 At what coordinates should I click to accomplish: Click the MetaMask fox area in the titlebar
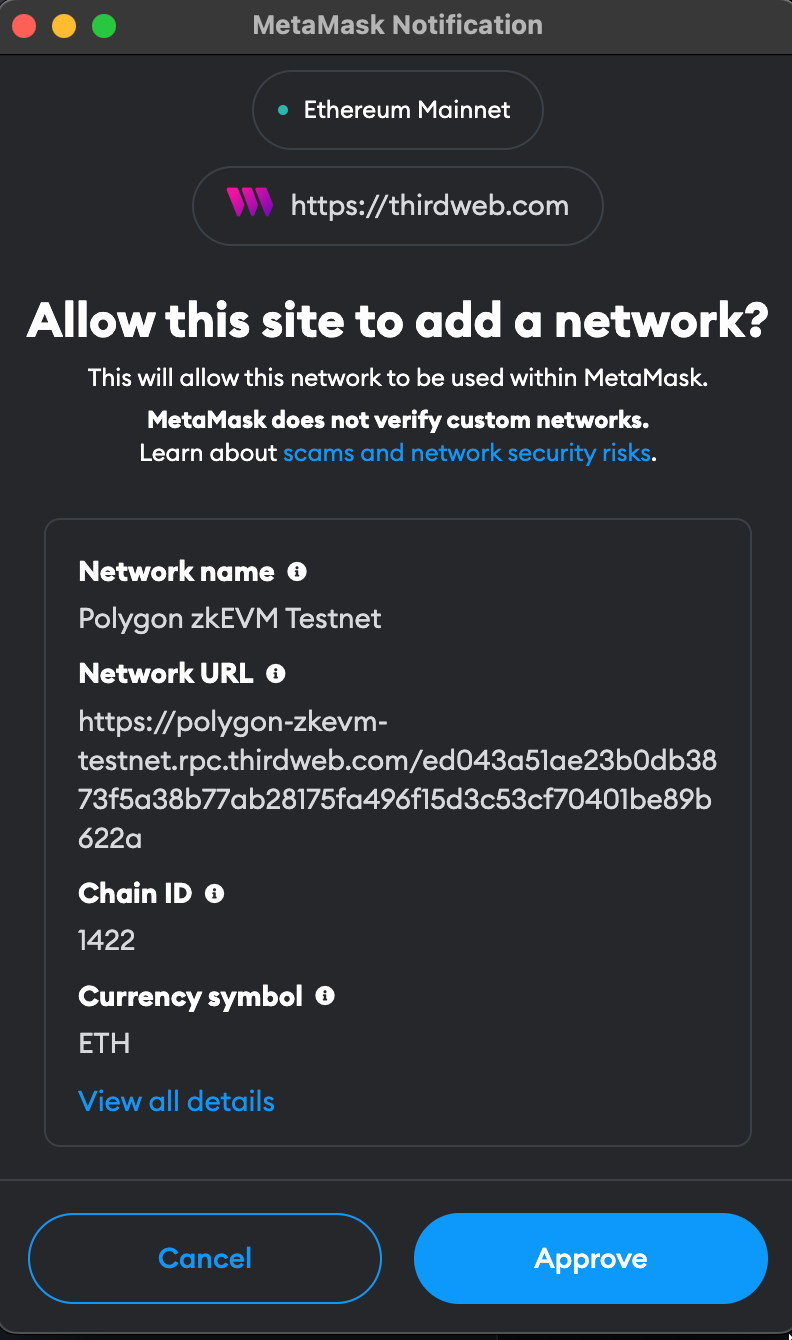click(x=397, y=25)
